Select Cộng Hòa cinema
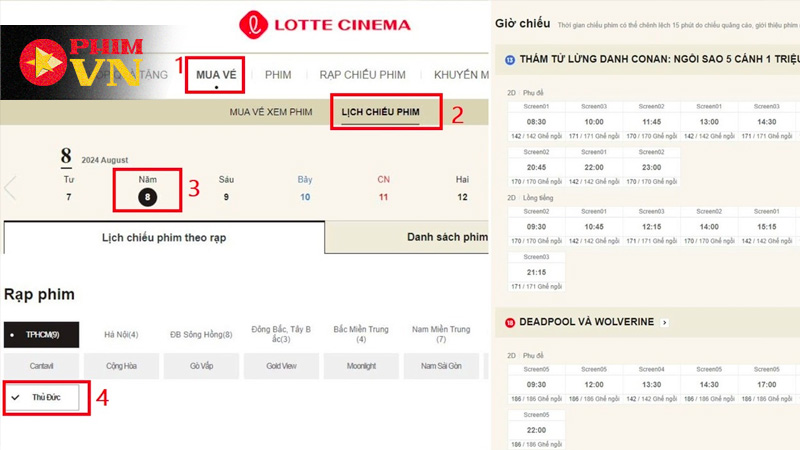This screenshot has height=450, width=800. 121,366
